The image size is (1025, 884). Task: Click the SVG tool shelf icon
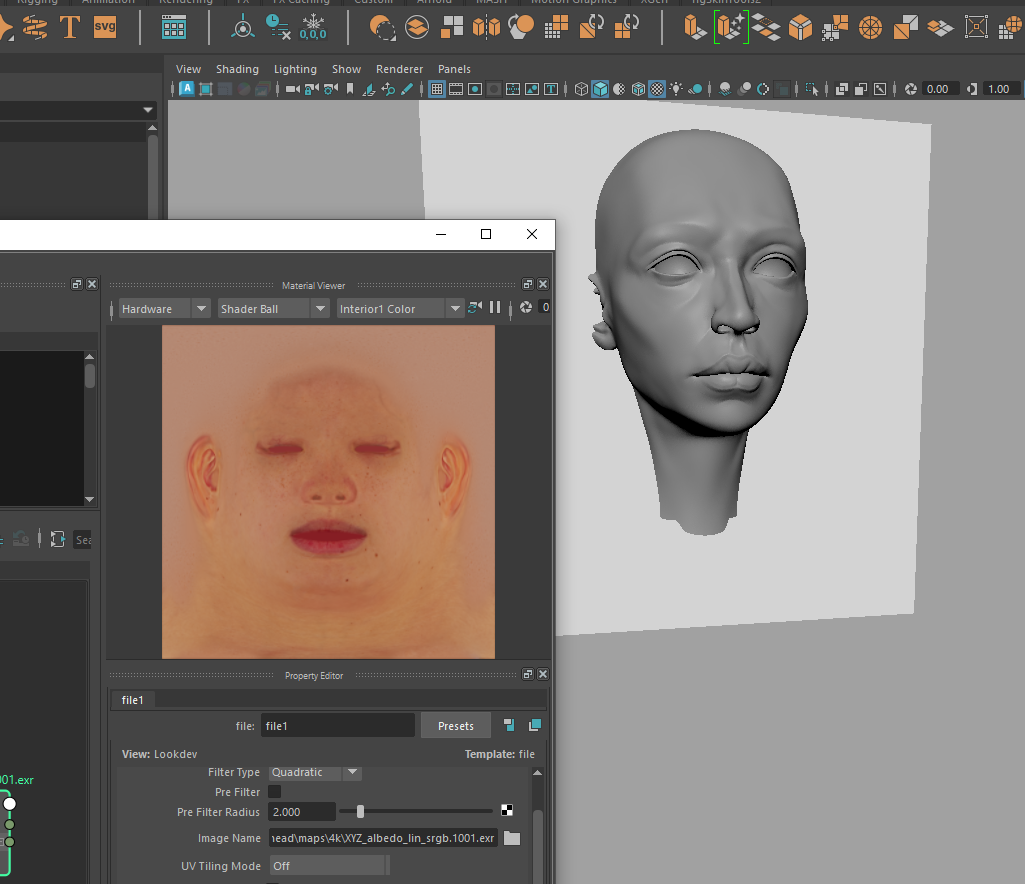[x=104, y=27]
